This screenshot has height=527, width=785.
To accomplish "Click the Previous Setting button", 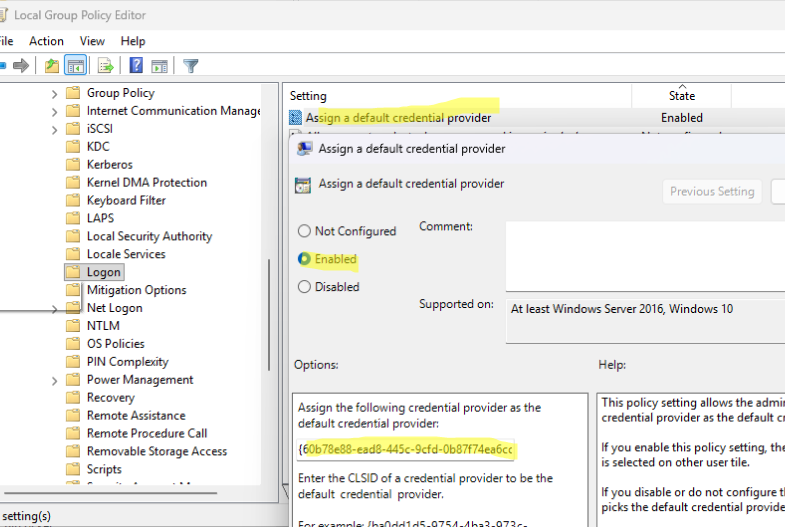I will (x=712, y=192).
